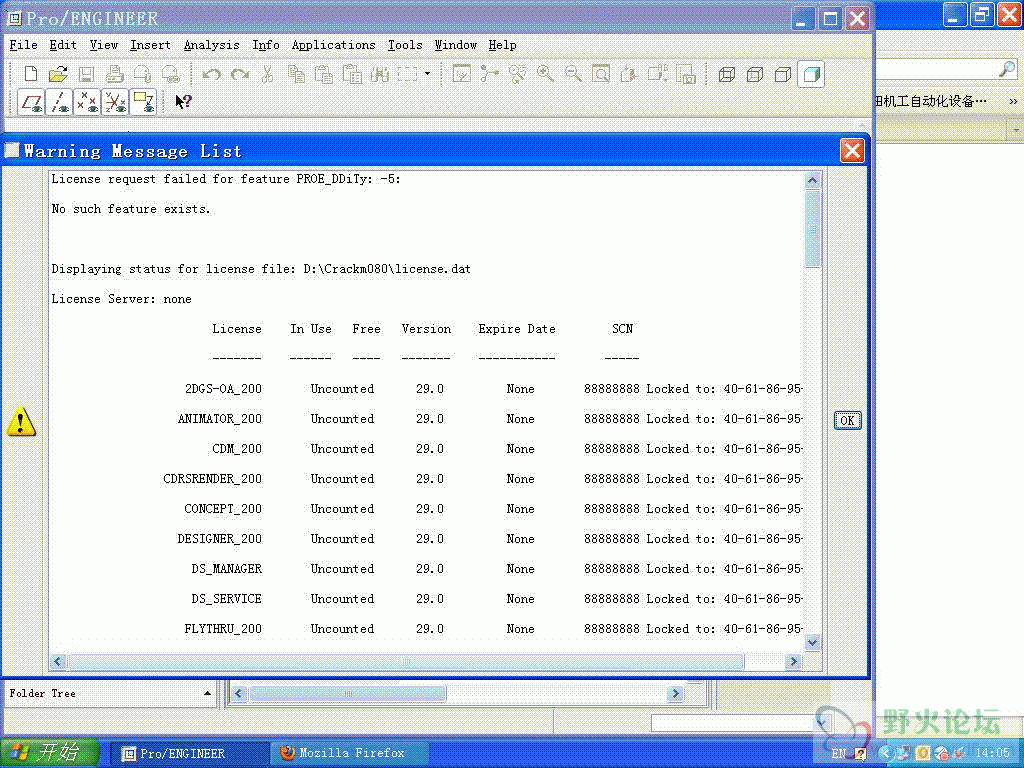The width and height of the screenshot is (1024, 768).
Task: Open the Edit menu
Action: click(63, 45)
